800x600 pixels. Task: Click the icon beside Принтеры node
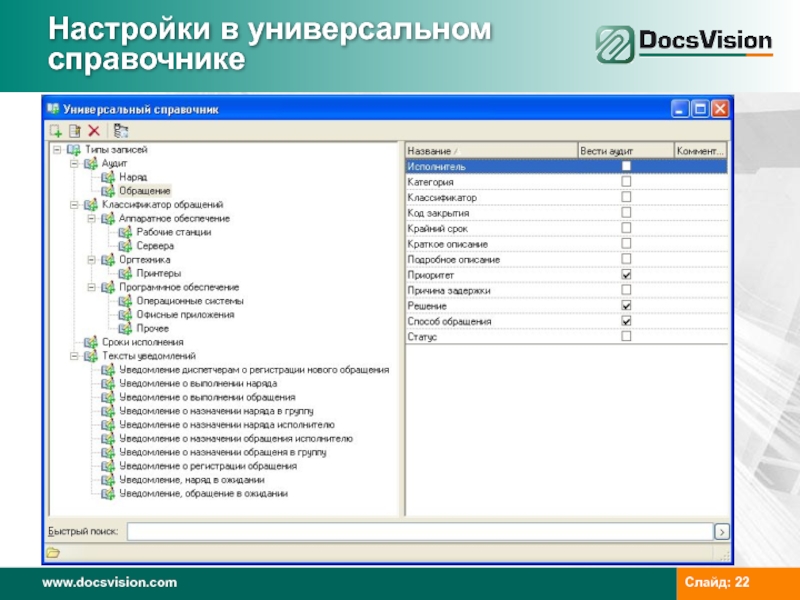click(x=126, y=273)
